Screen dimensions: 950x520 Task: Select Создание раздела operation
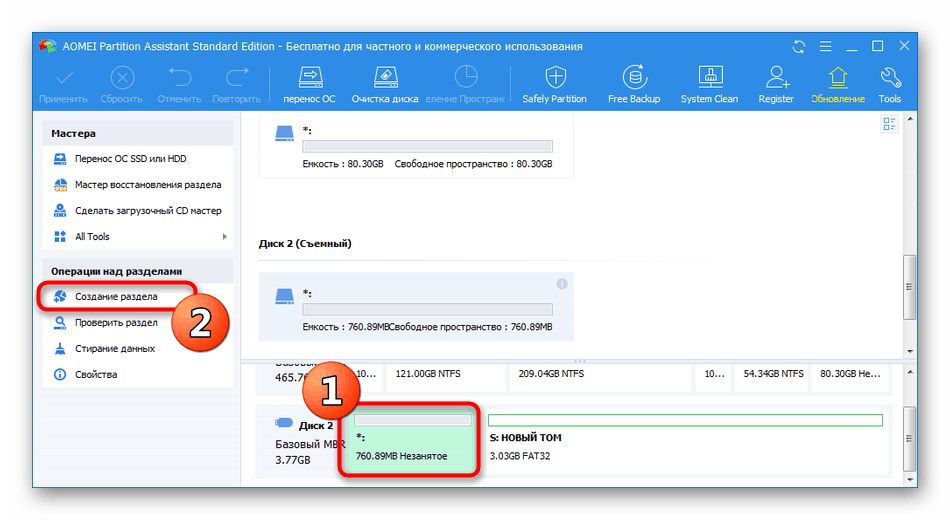(117, 296)
